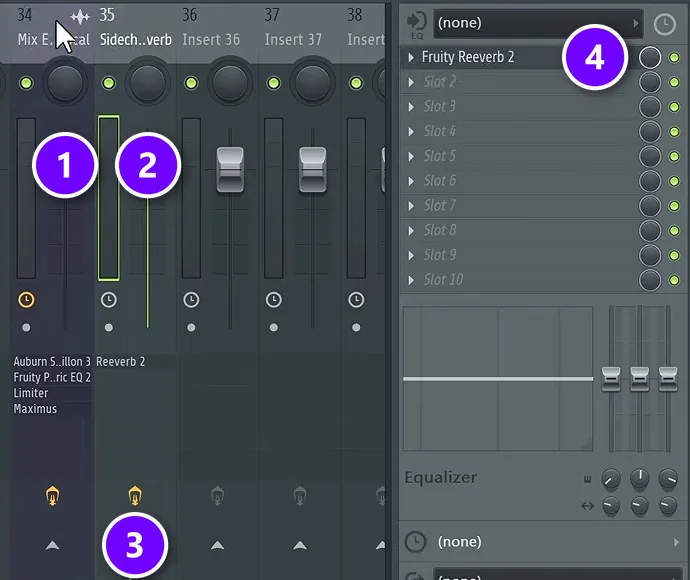Image resolution: width=690 pixels, height=580 pixels.
Task: Open latency clock icon on Insert 36
Action: [x=191, y=300]
